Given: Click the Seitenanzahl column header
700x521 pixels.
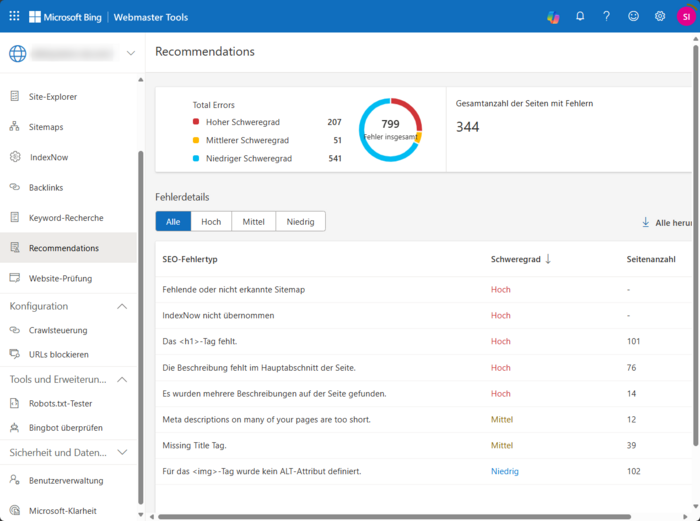Looking at the screenshot, I should point(651,259).
